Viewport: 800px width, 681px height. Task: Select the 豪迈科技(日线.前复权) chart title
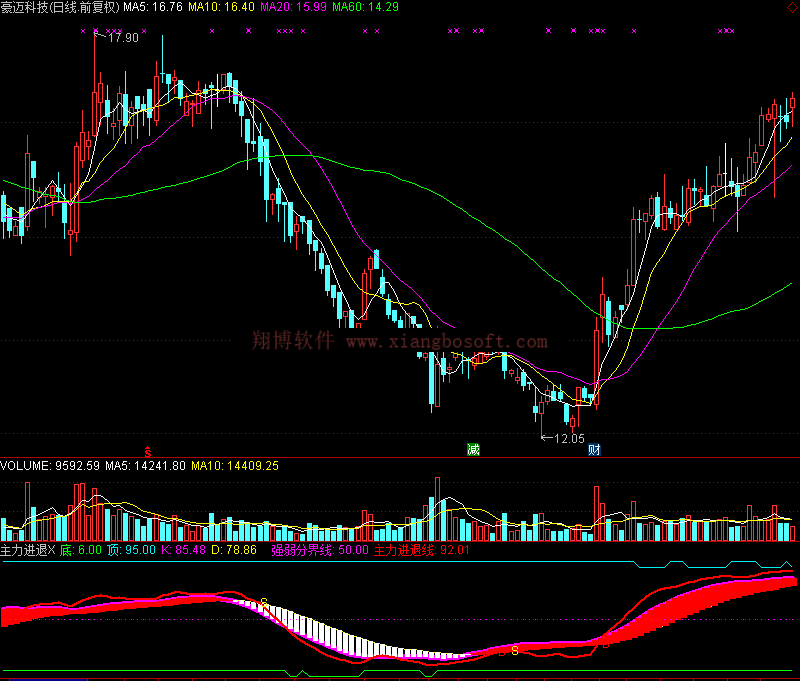click(x=60, y=7)
